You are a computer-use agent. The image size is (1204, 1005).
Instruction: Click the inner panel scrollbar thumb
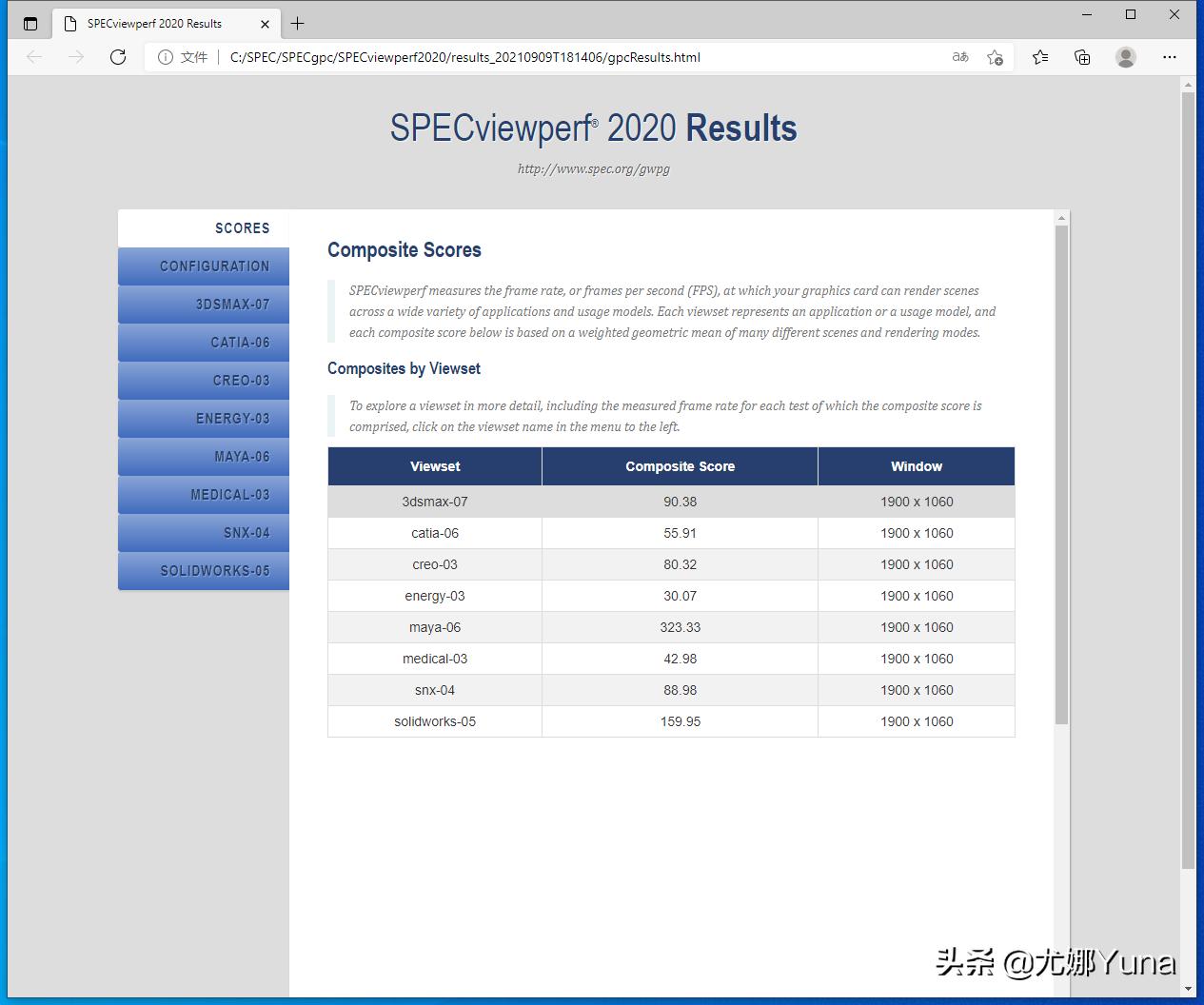click(1062, 475)
